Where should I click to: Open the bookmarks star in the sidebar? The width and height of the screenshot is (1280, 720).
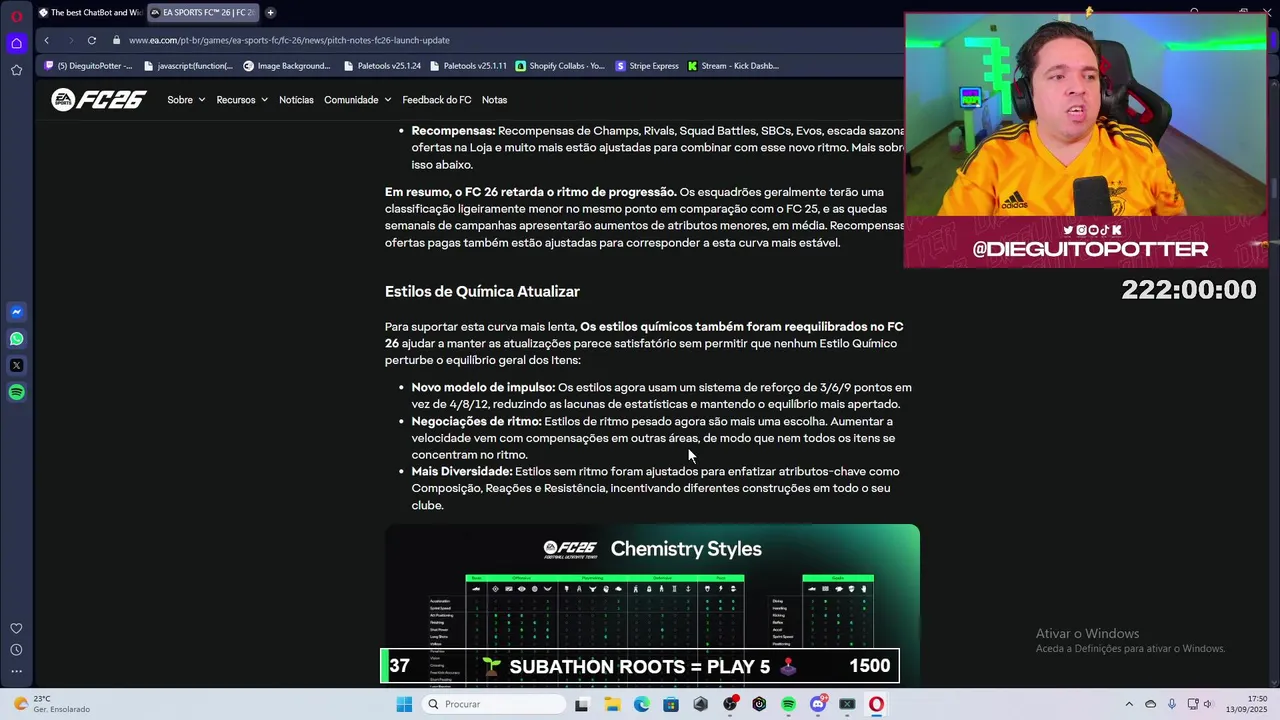(16, 70)
